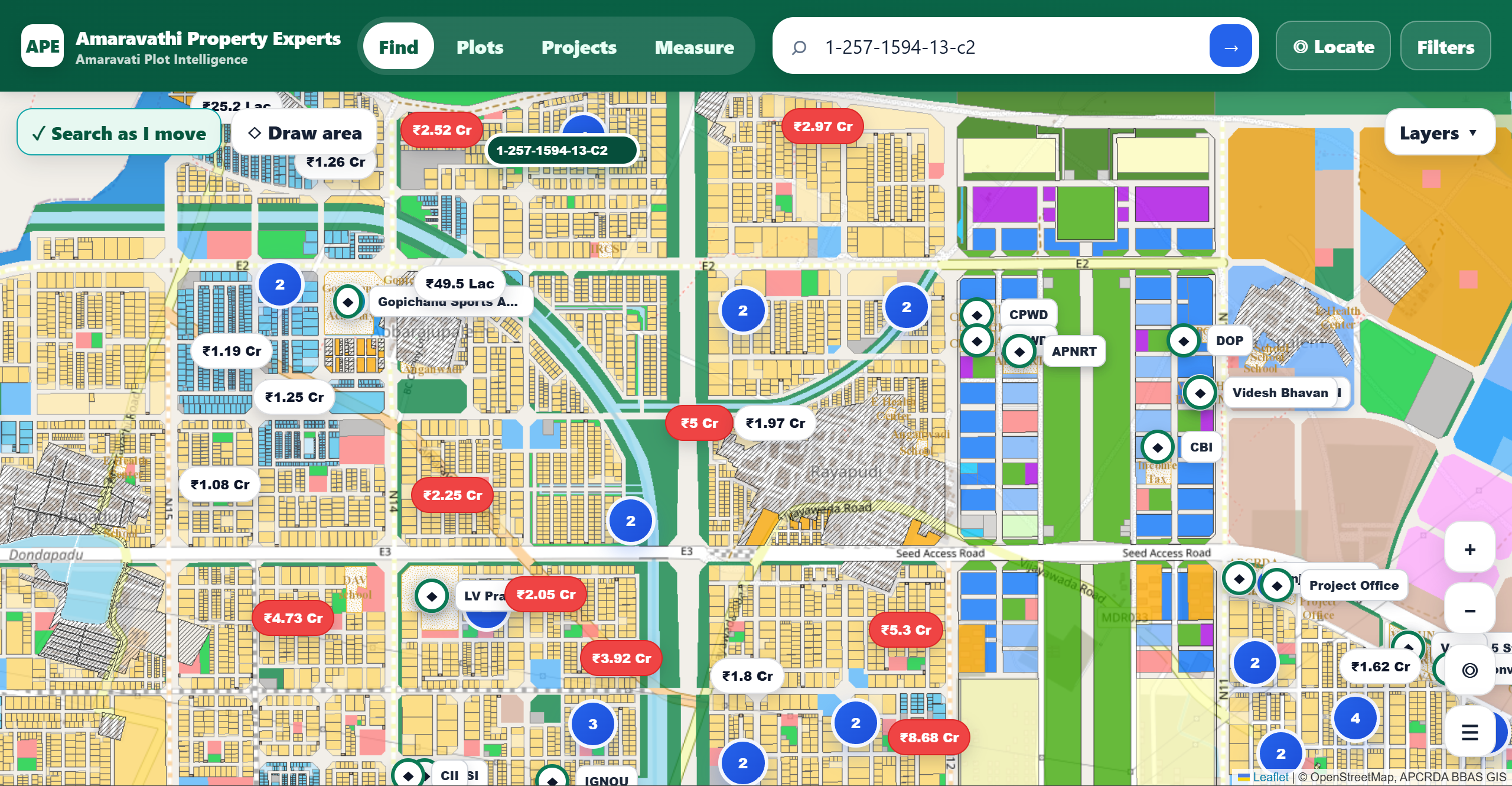Viewport: 1512px width, 786px height.
Task: Select the DOP landmark marker icon
Action: [x=1183, y=341]
